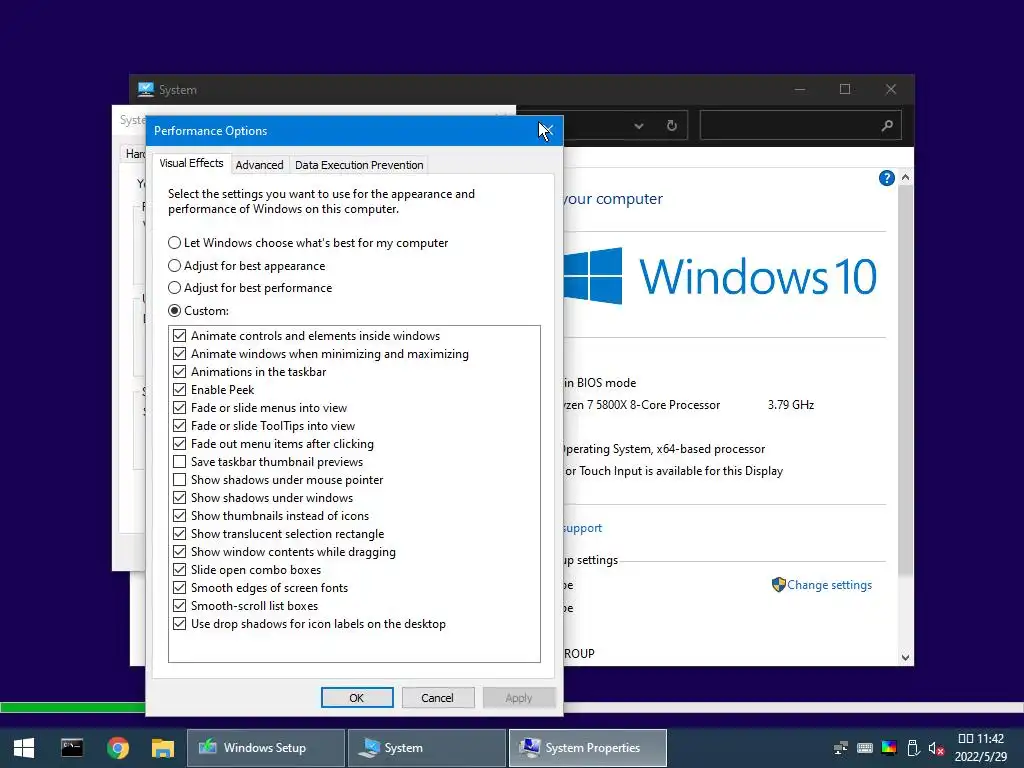Image resolution: width=1024 pixels, height=768 pixels.
Task: Uncheck Slide open combo boxes
Action: (180, 570)
